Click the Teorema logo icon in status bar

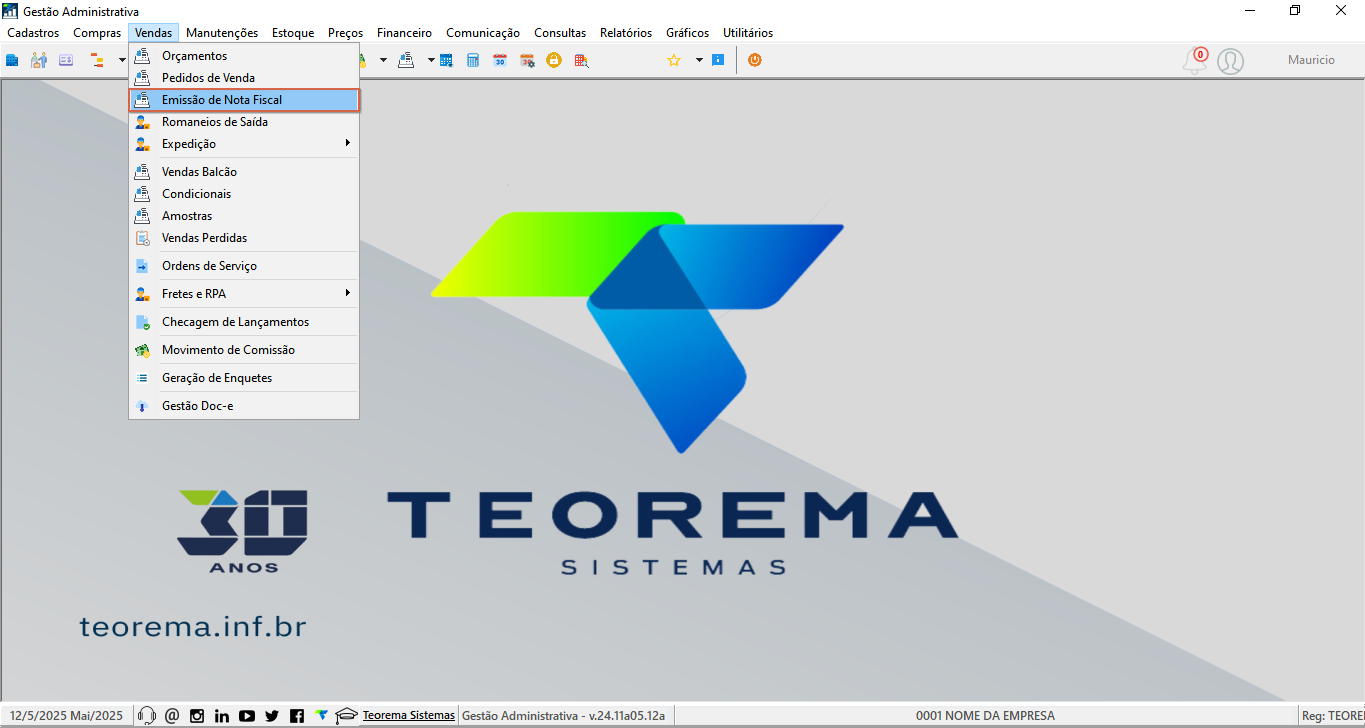pos(321,715)
